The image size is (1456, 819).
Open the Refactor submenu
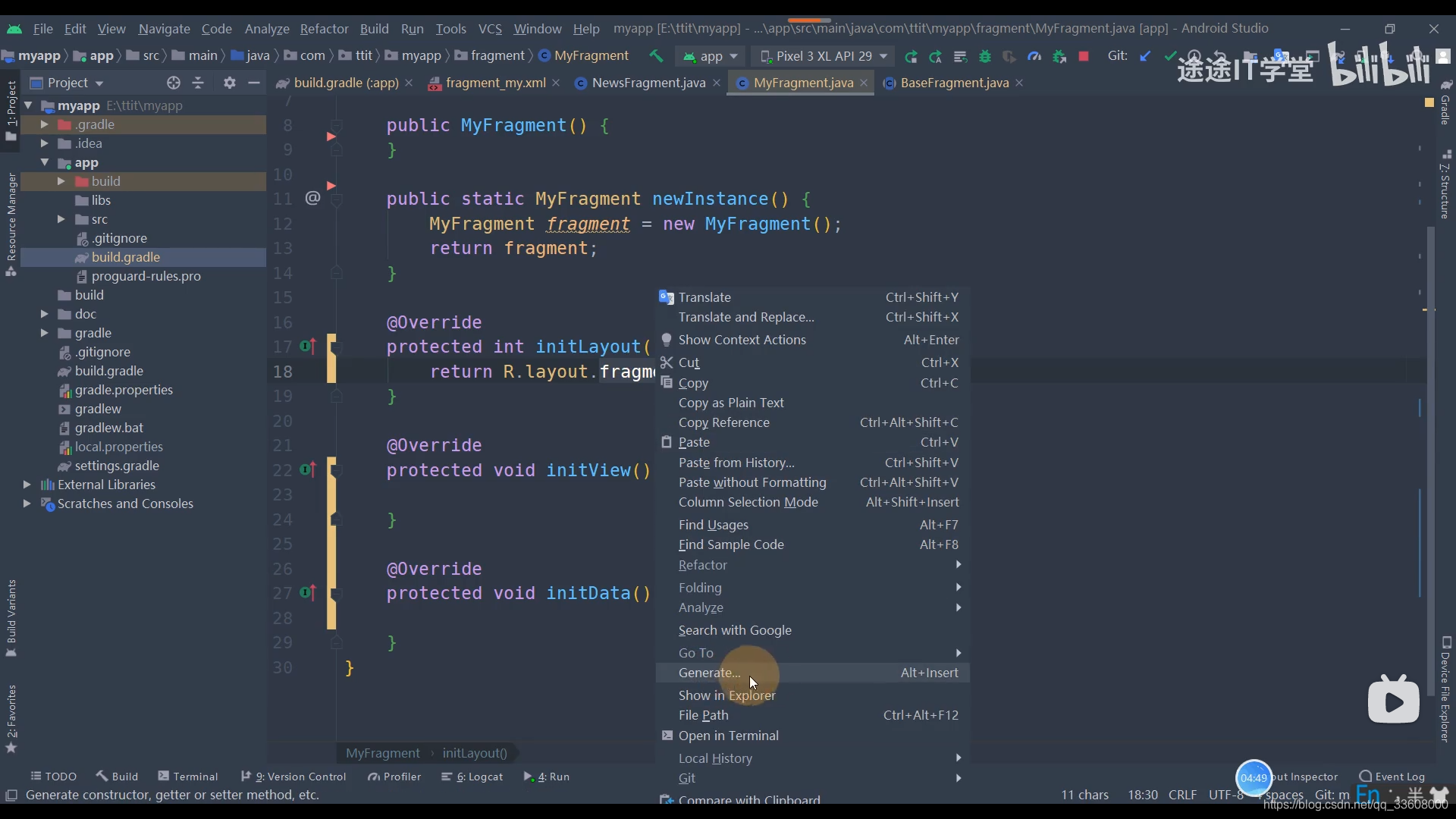click(x=812, y=565)
